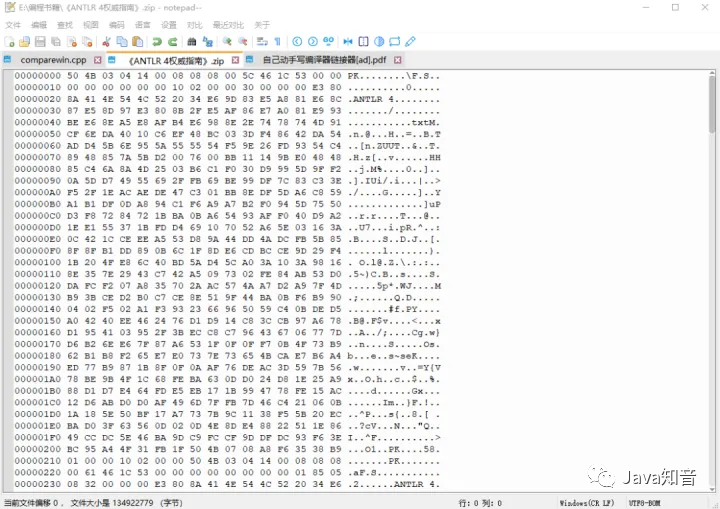Close the 《ANTLR 4权威指南》.zip tab
This screenshot has width=720, height=509.
235,60
